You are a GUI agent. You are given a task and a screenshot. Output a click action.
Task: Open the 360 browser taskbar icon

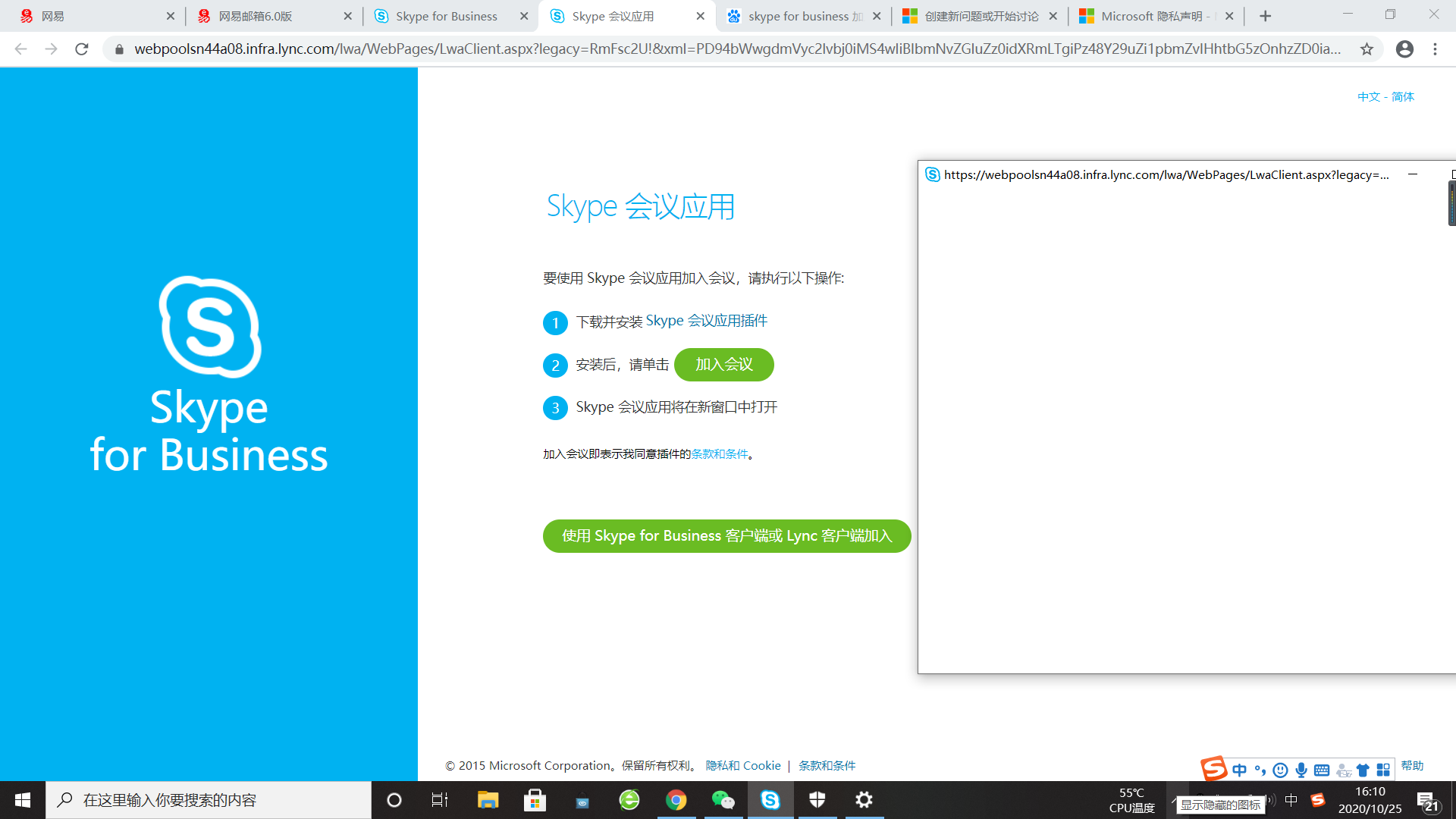(629, 800)
